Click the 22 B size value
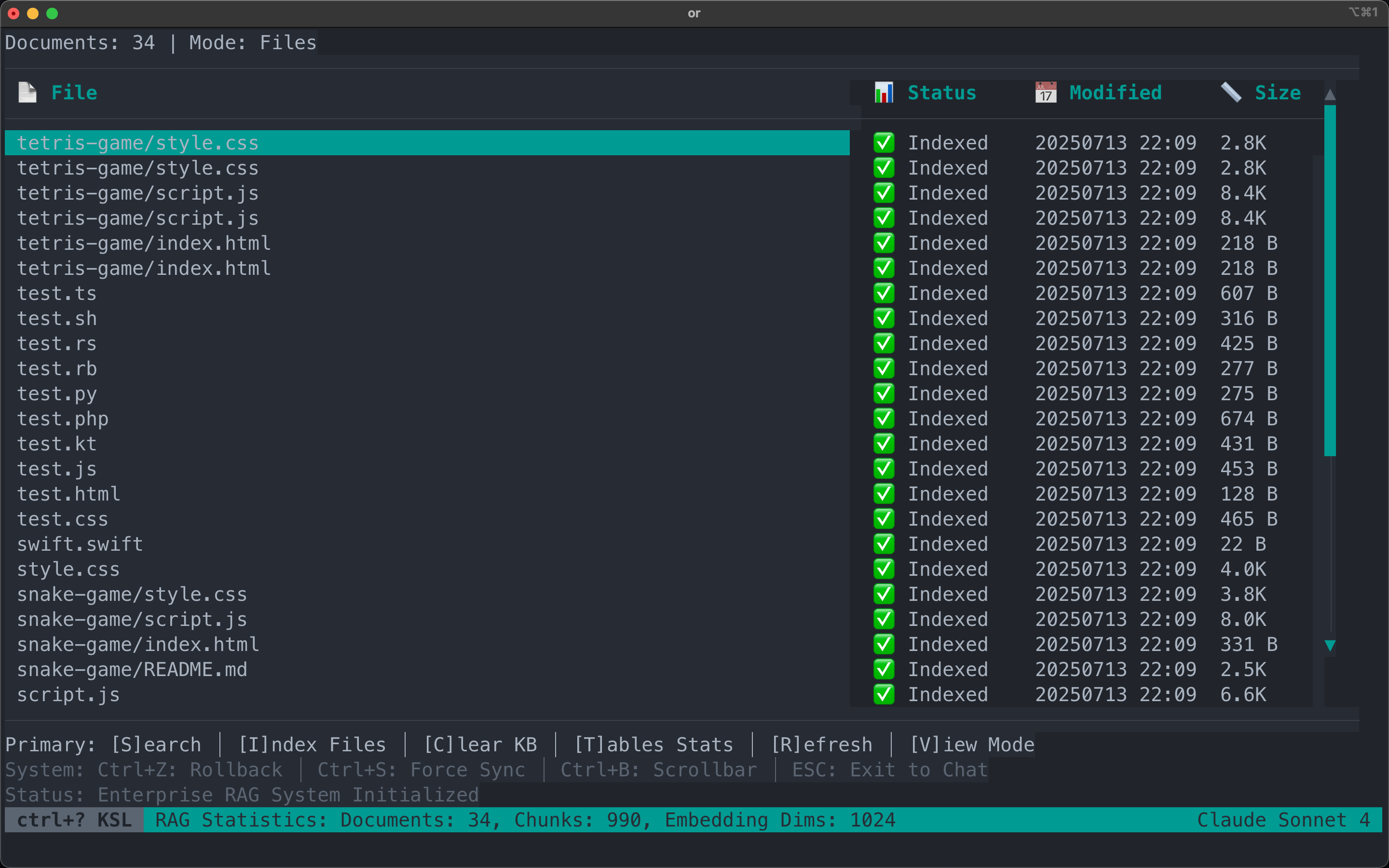1389x868 pixels. coord(1243,544)
